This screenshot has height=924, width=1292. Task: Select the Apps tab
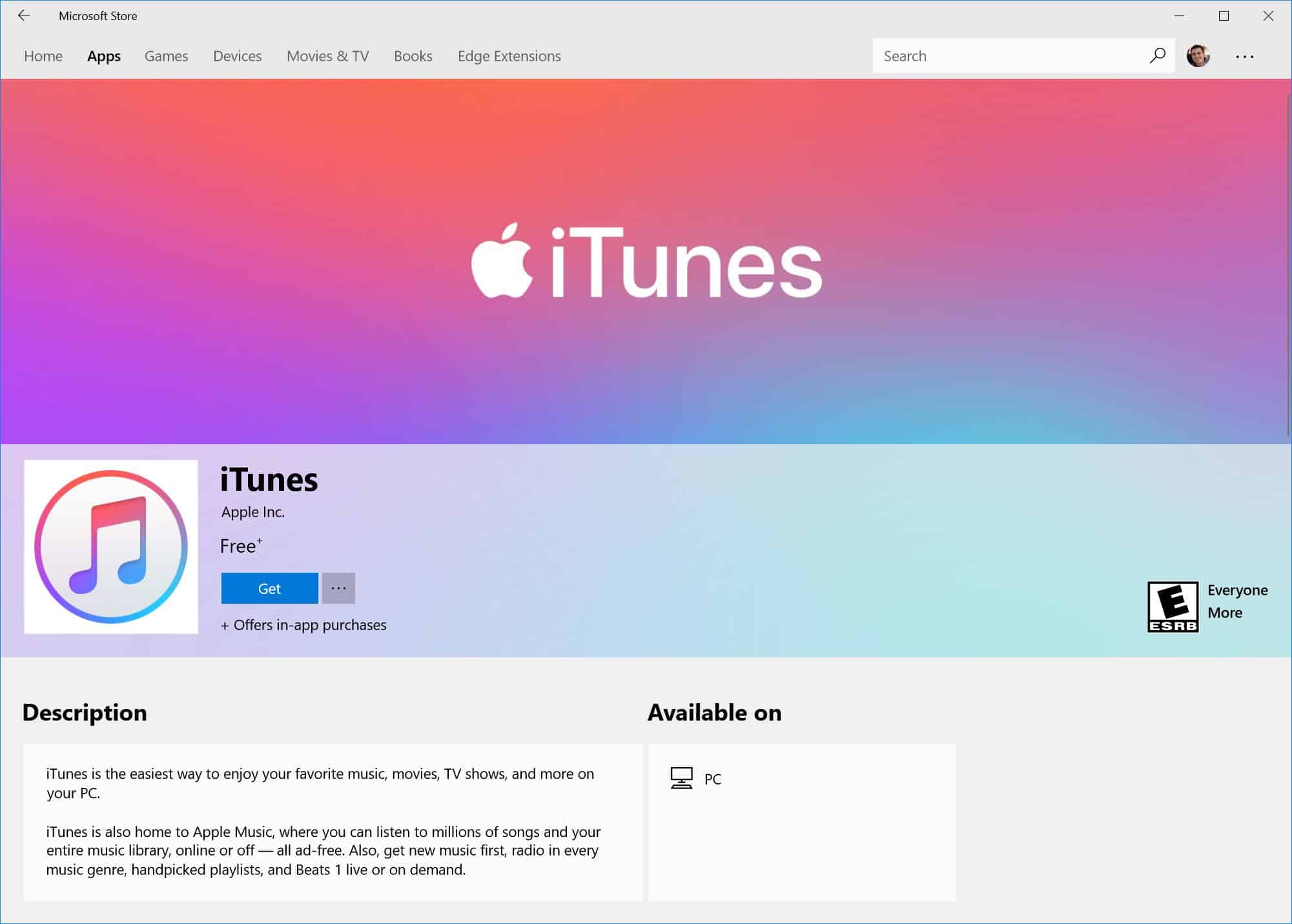104,56
